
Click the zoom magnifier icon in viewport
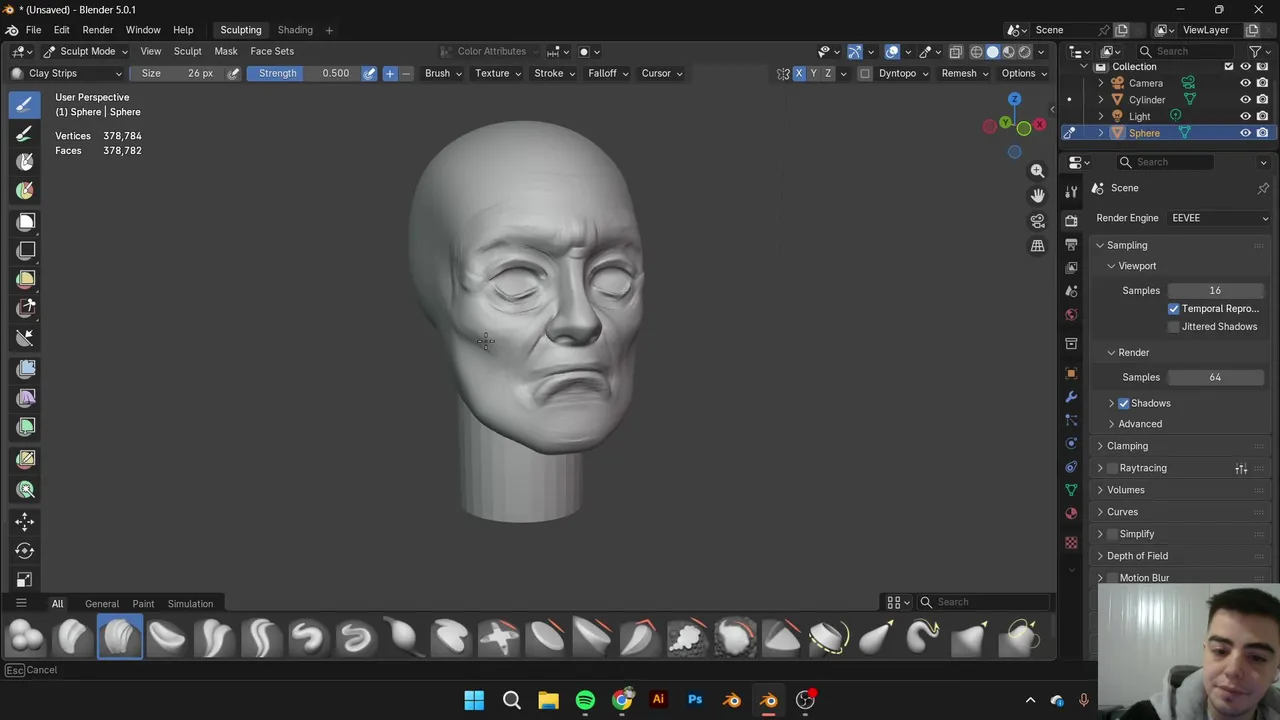[x=1037, y=171]
